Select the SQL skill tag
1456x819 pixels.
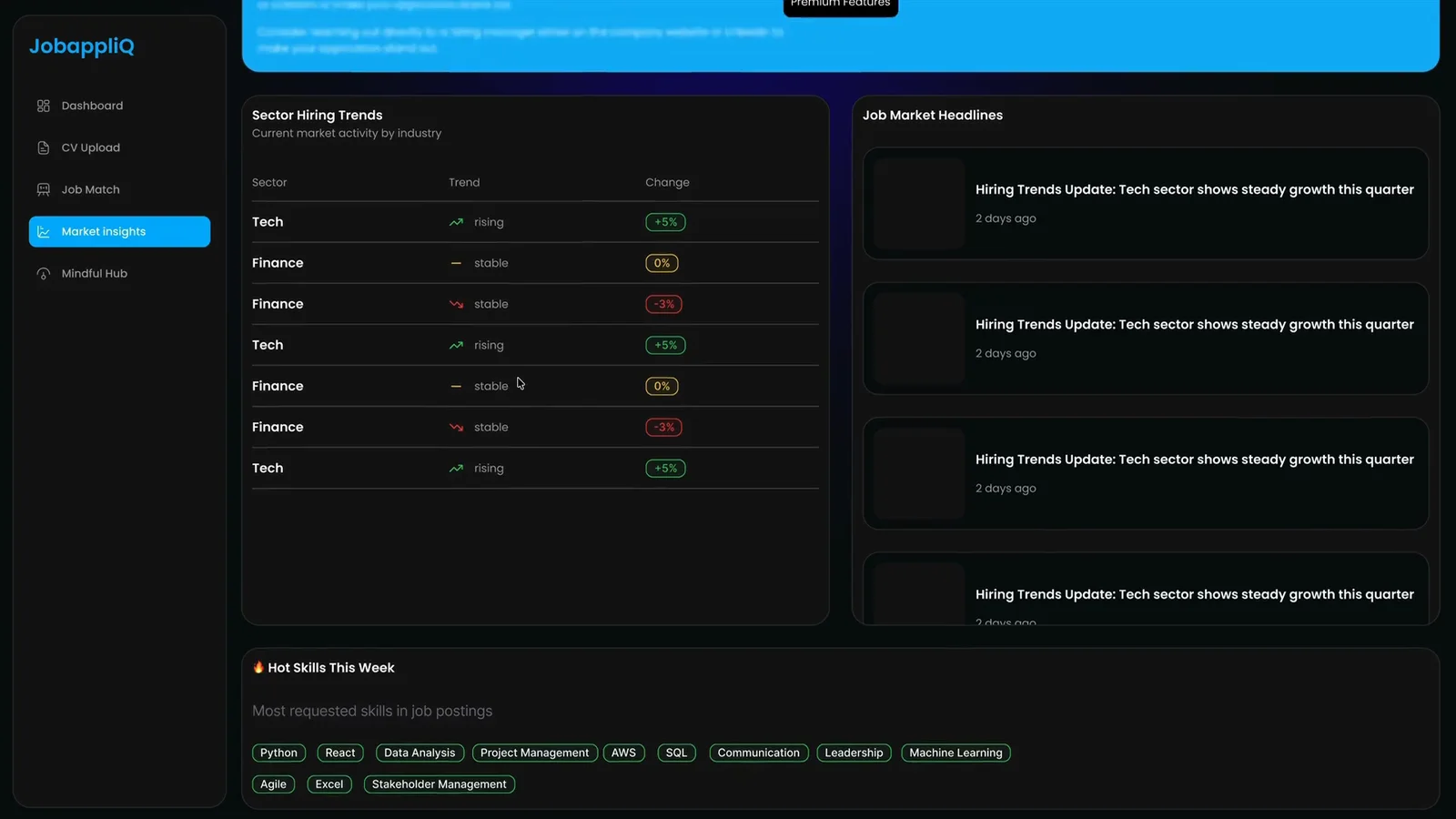click(x=676, y=753)
